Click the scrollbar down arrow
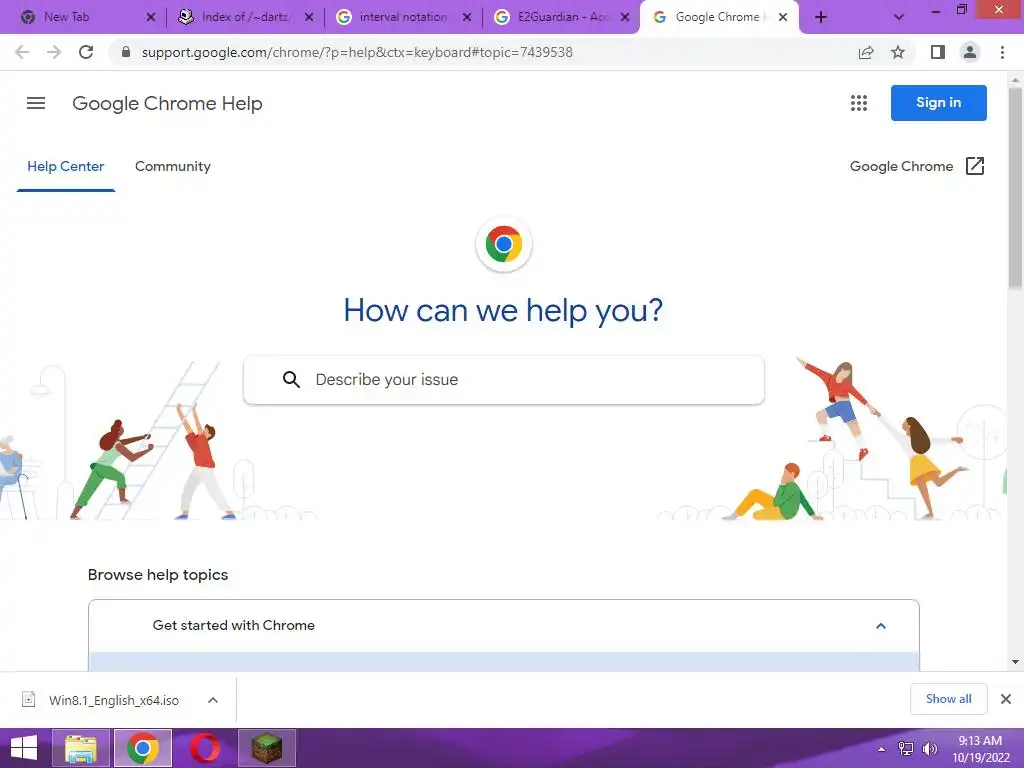Screen dimensions: 1024x768 point(1015,662)
